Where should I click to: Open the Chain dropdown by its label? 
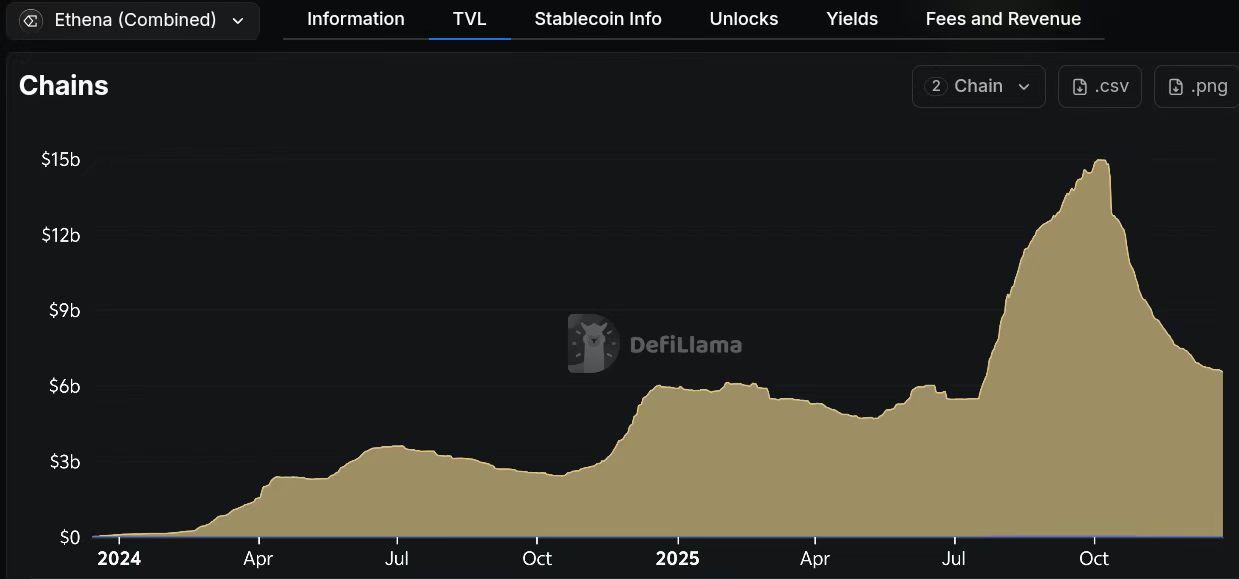[978, 86]
